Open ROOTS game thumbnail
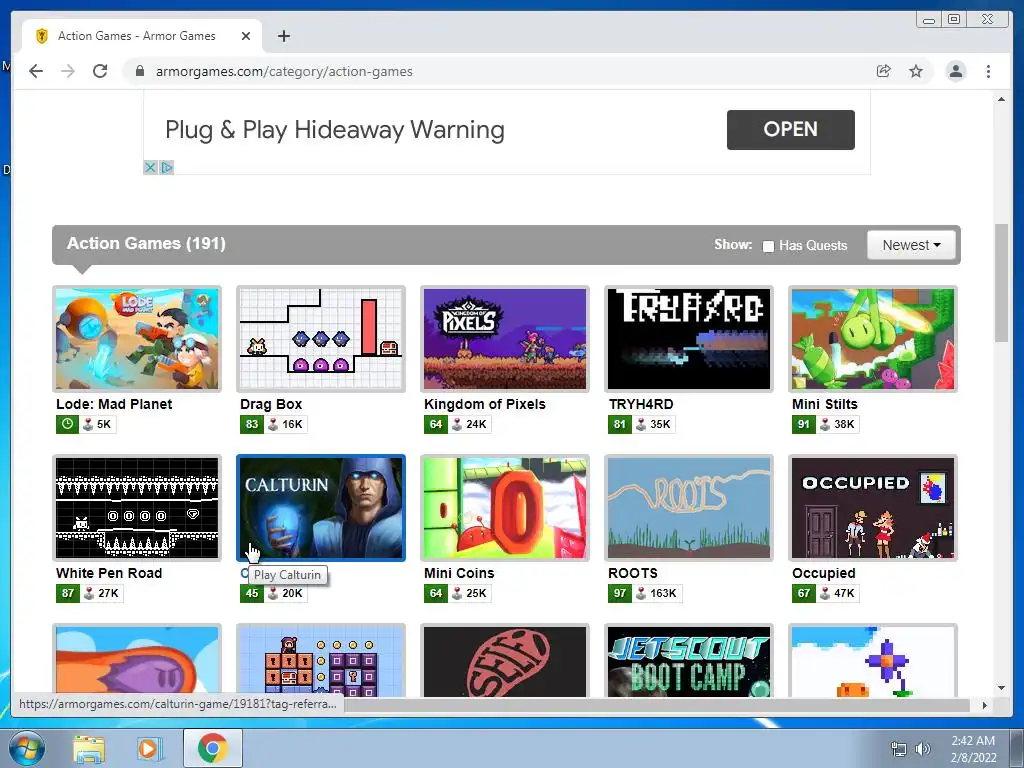 [689, 508]
